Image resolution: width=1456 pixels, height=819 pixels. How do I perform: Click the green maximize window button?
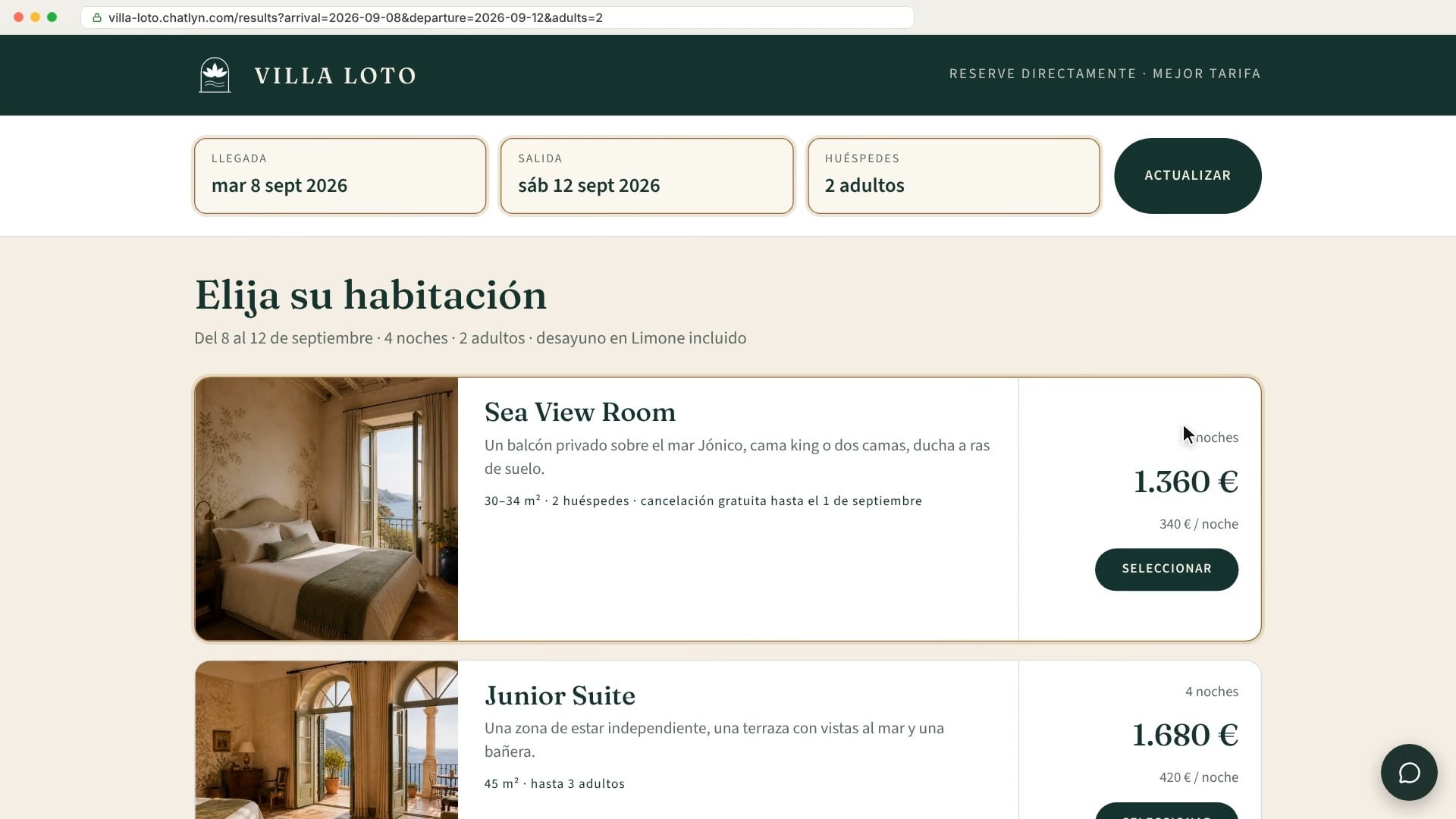tap(52, 17)
